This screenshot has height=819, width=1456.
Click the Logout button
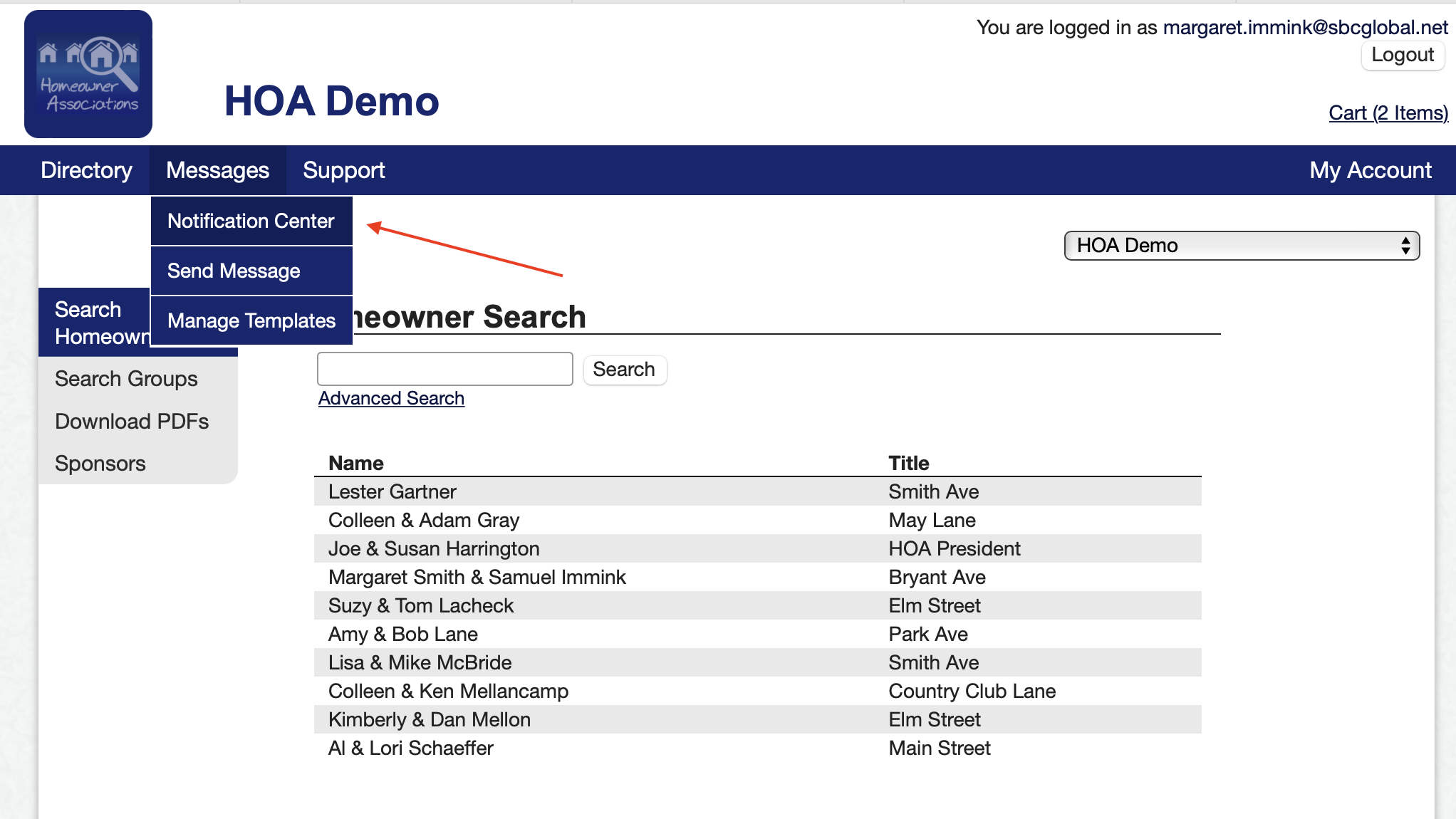click(1402, 55)
